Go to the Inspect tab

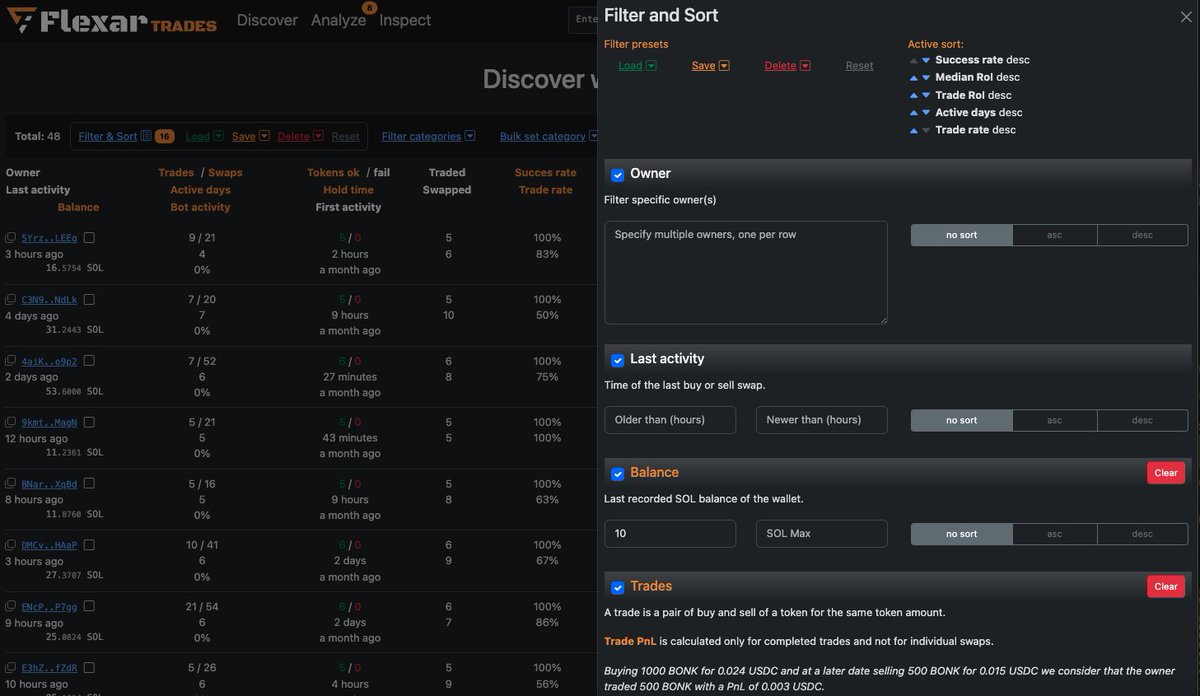click(x=405, y=20)
